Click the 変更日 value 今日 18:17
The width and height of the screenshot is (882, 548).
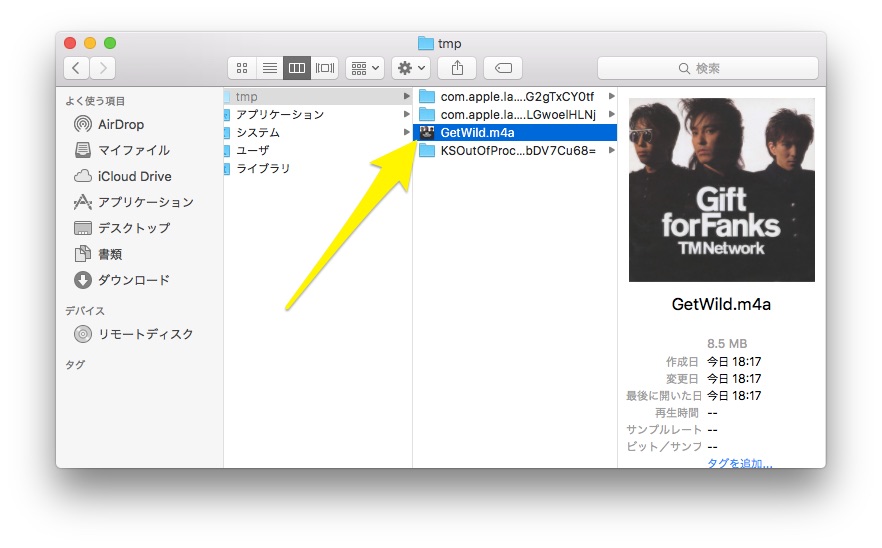(x=734, y=379)
